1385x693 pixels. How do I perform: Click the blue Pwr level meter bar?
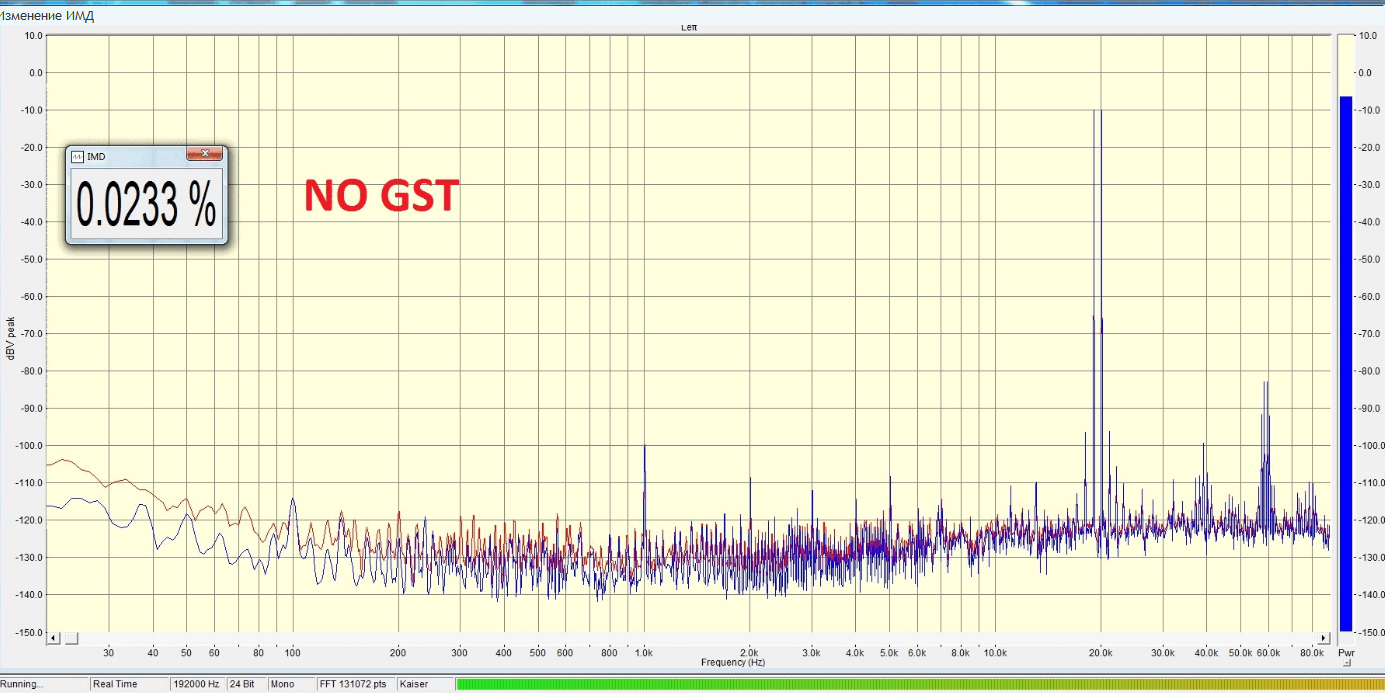1346,364
